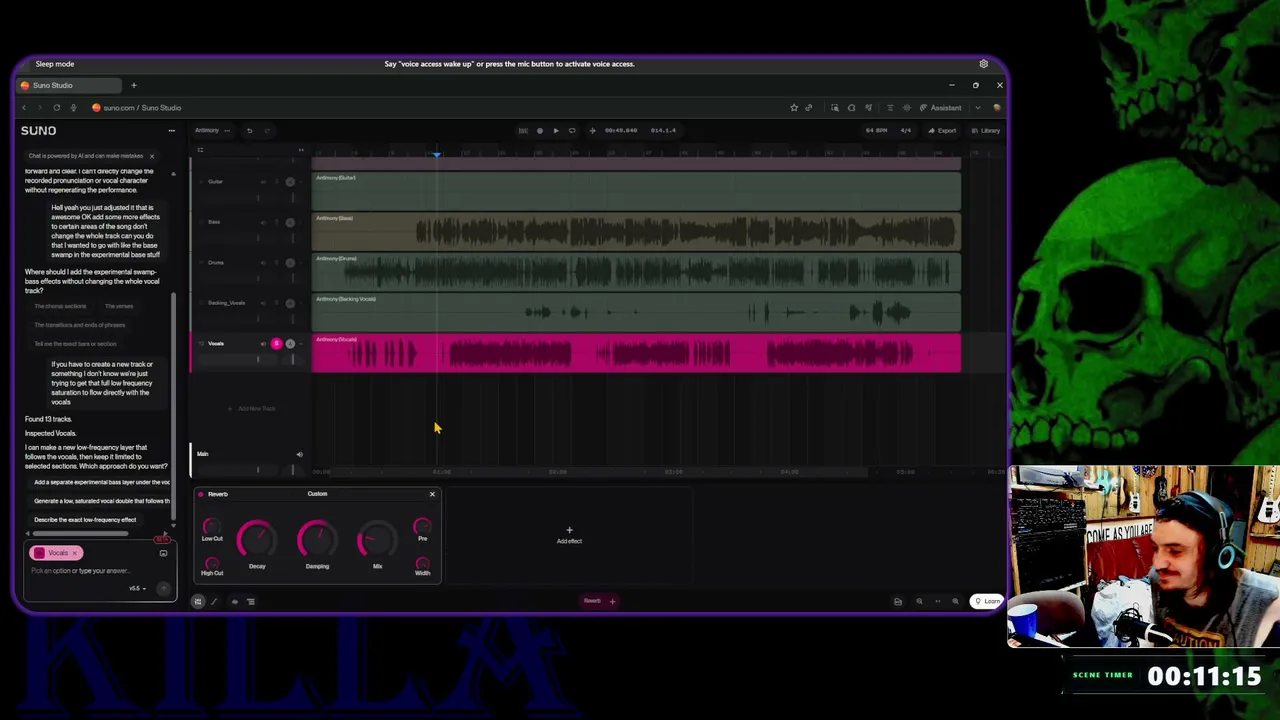1280x720 pixels.
Task: Open the browser Assistant button
Action: (940, 108)
